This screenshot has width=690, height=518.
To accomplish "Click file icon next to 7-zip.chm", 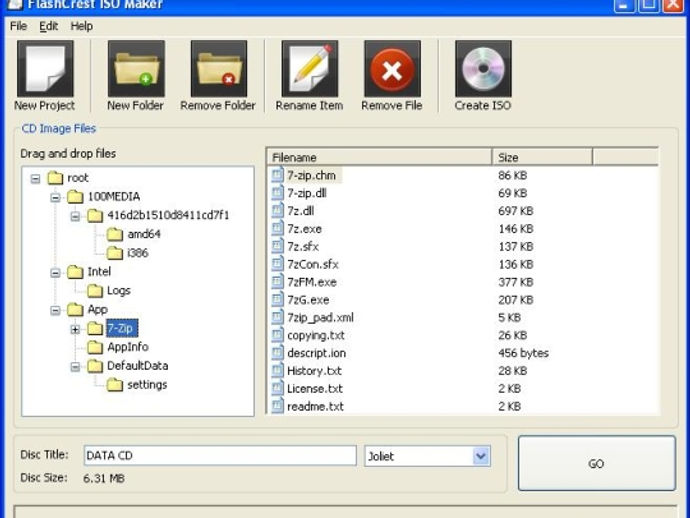I will 277,175.
